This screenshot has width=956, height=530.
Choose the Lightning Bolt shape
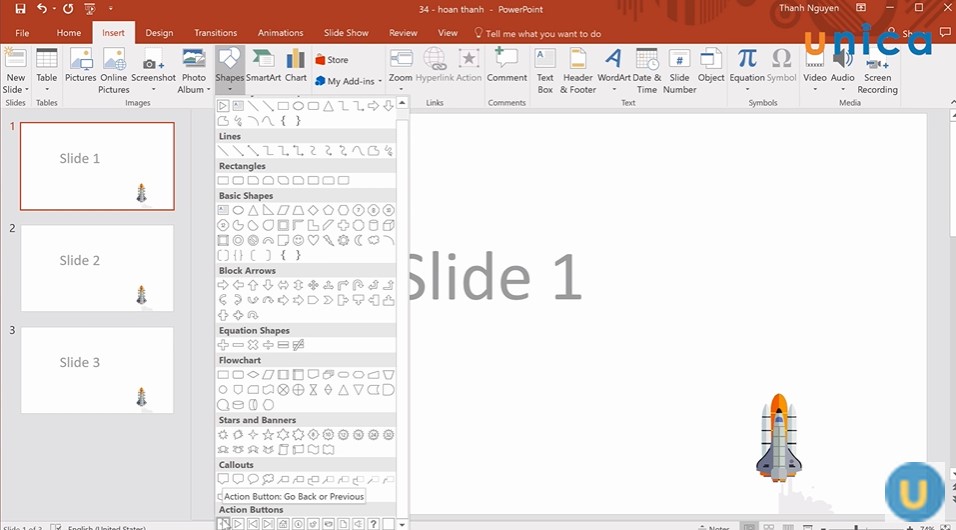pos(328,240)
